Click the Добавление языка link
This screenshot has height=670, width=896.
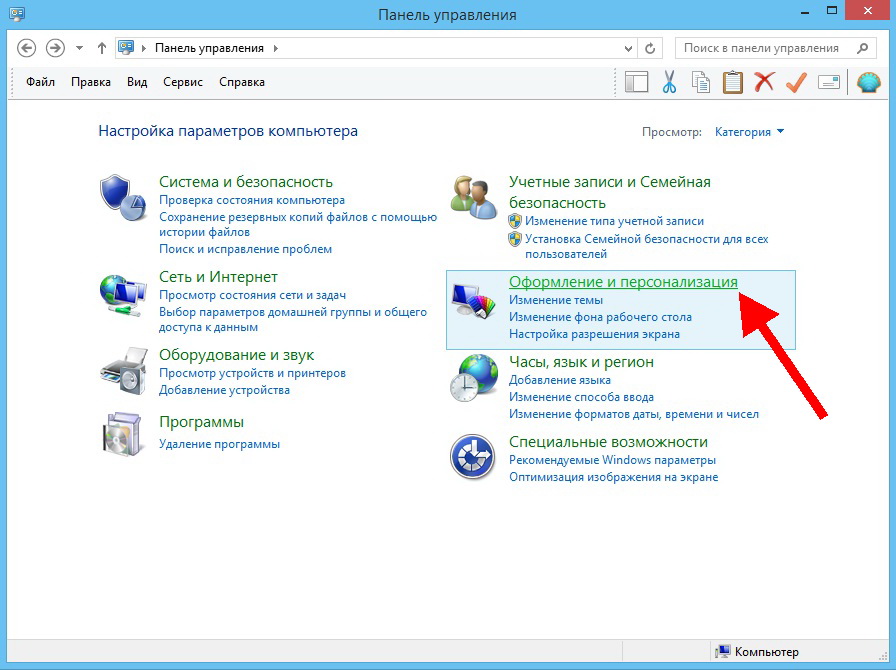point(559,380)
